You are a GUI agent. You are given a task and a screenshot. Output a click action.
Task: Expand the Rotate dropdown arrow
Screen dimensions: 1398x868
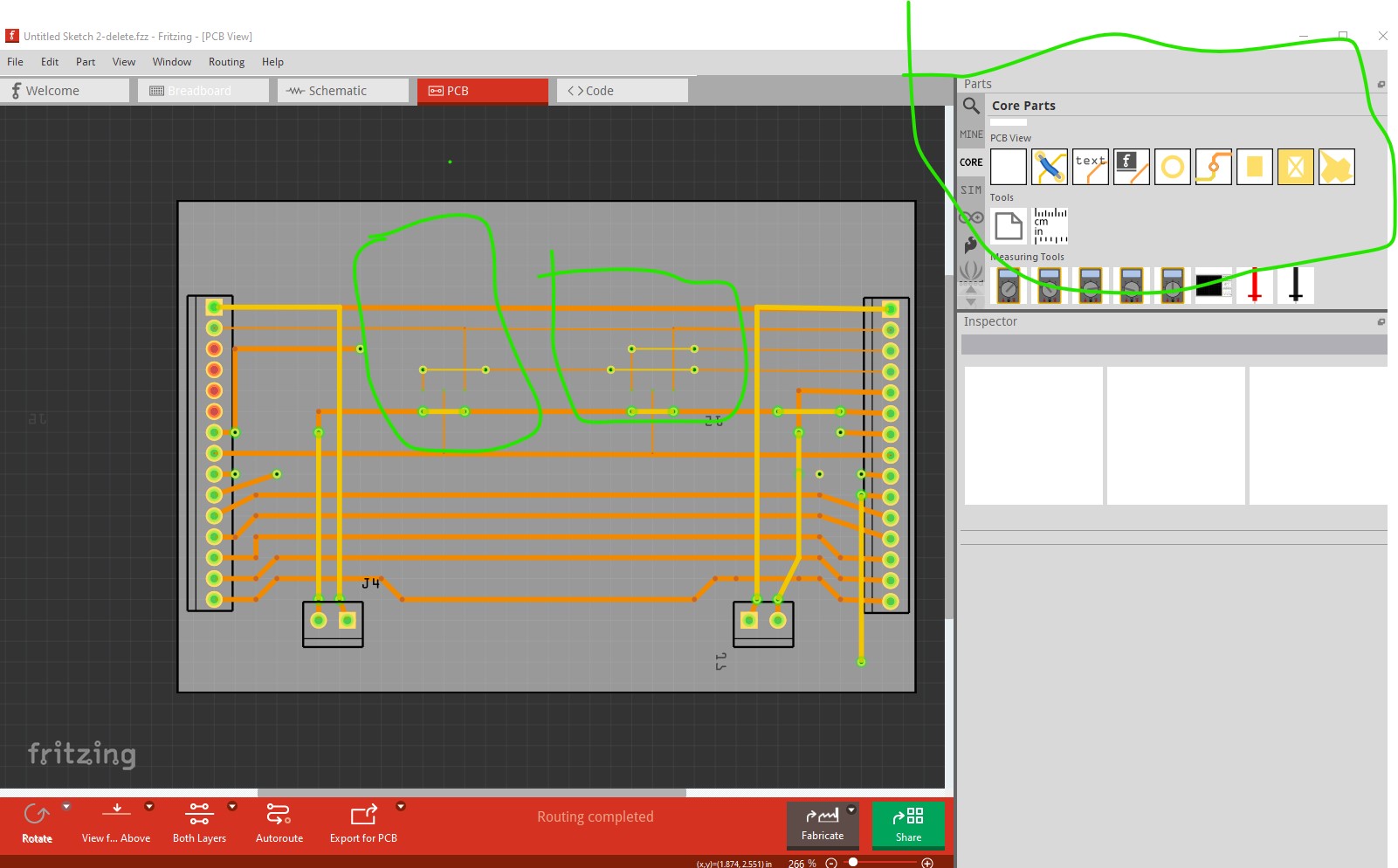[x=66, y=807]
